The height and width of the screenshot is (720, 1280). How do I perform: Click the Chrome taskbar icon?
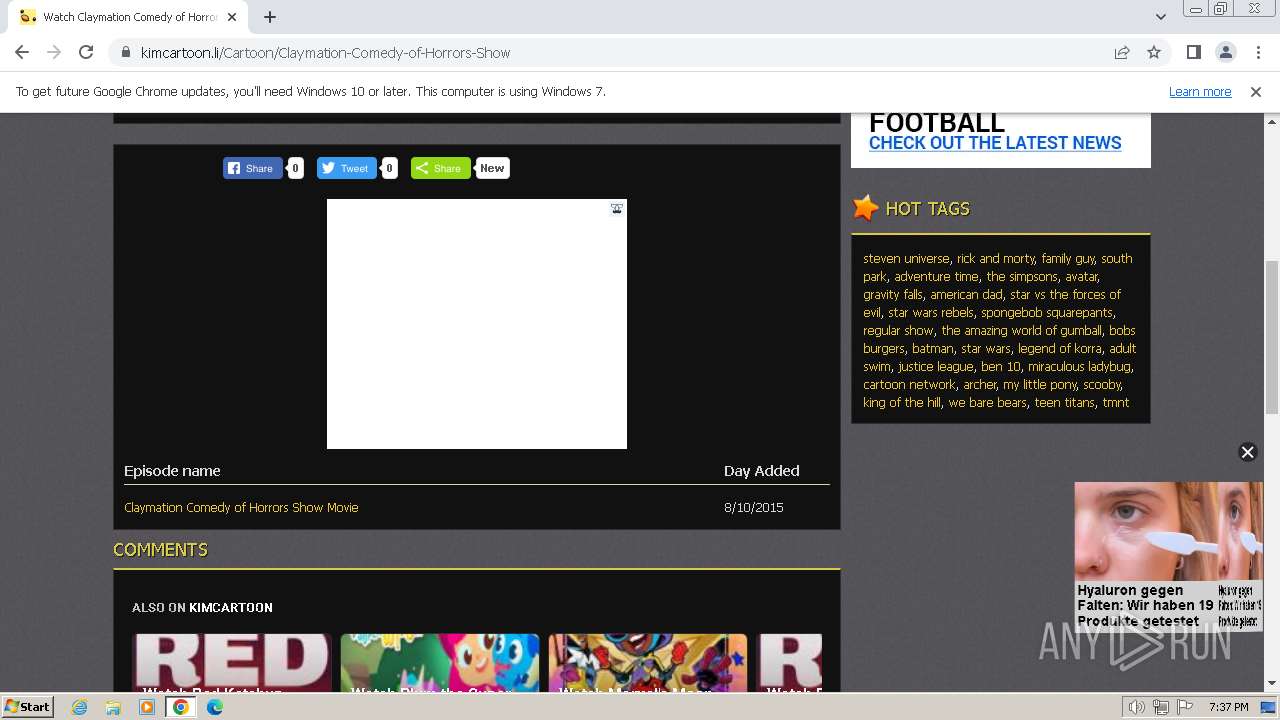click(x=180, y=707)
